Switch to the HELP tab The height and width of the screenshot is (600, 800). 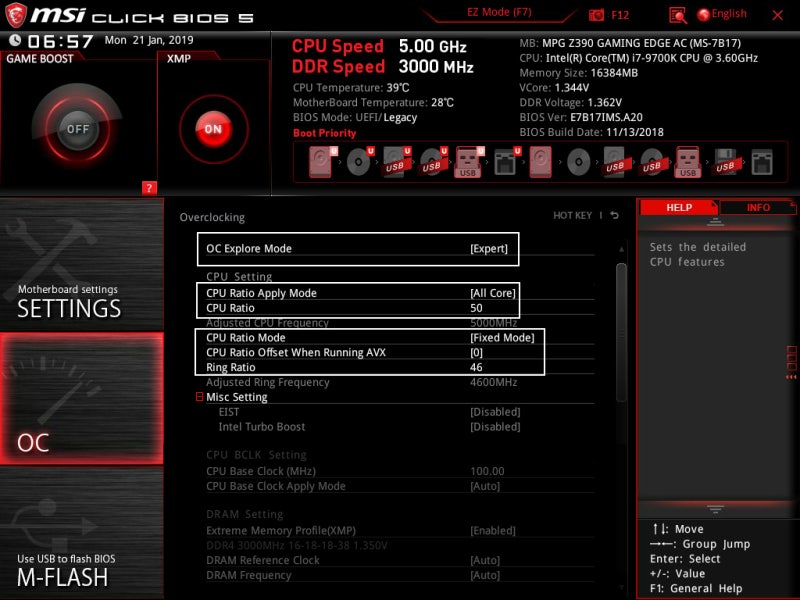679,208
